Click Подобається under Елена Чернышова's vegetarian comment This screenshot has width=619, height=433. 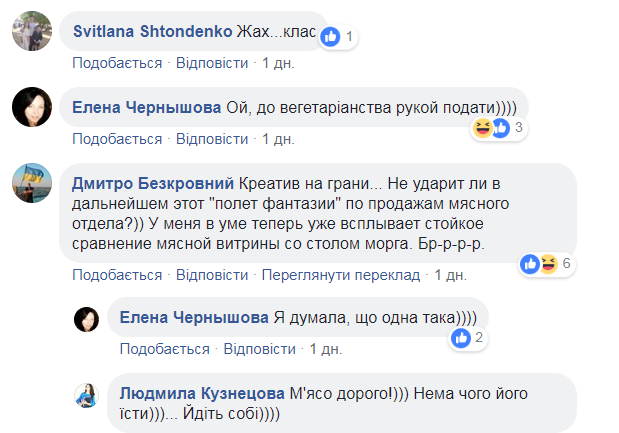(117, 138)
